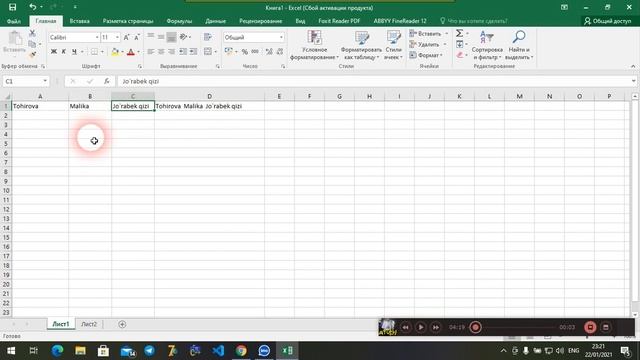Screen dimensions: 640x360
Task: Open Sort and Filter (Сортировка и фильтр)
Action: (487, 45)
